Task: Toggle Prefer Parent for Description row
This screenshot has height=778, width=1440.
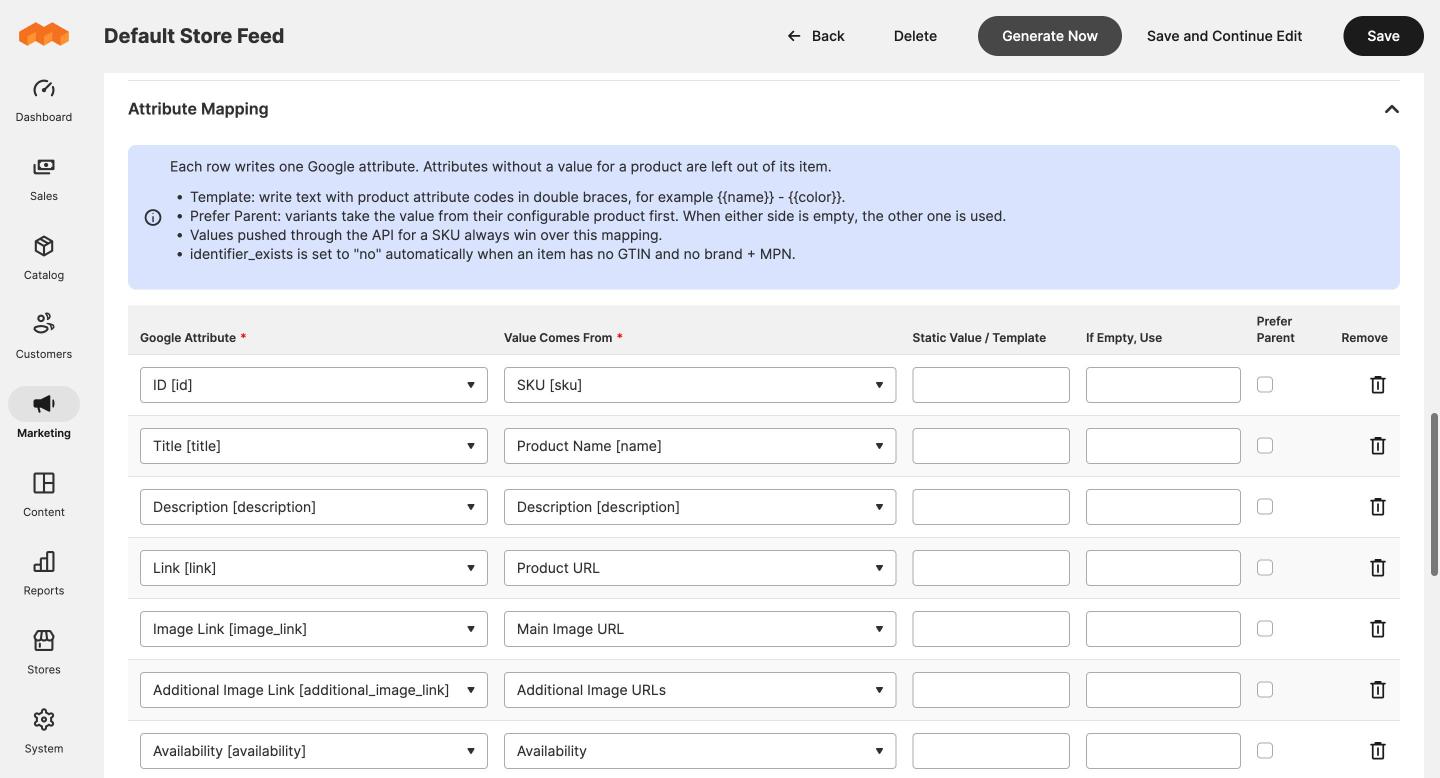Action: point(1265,506)
